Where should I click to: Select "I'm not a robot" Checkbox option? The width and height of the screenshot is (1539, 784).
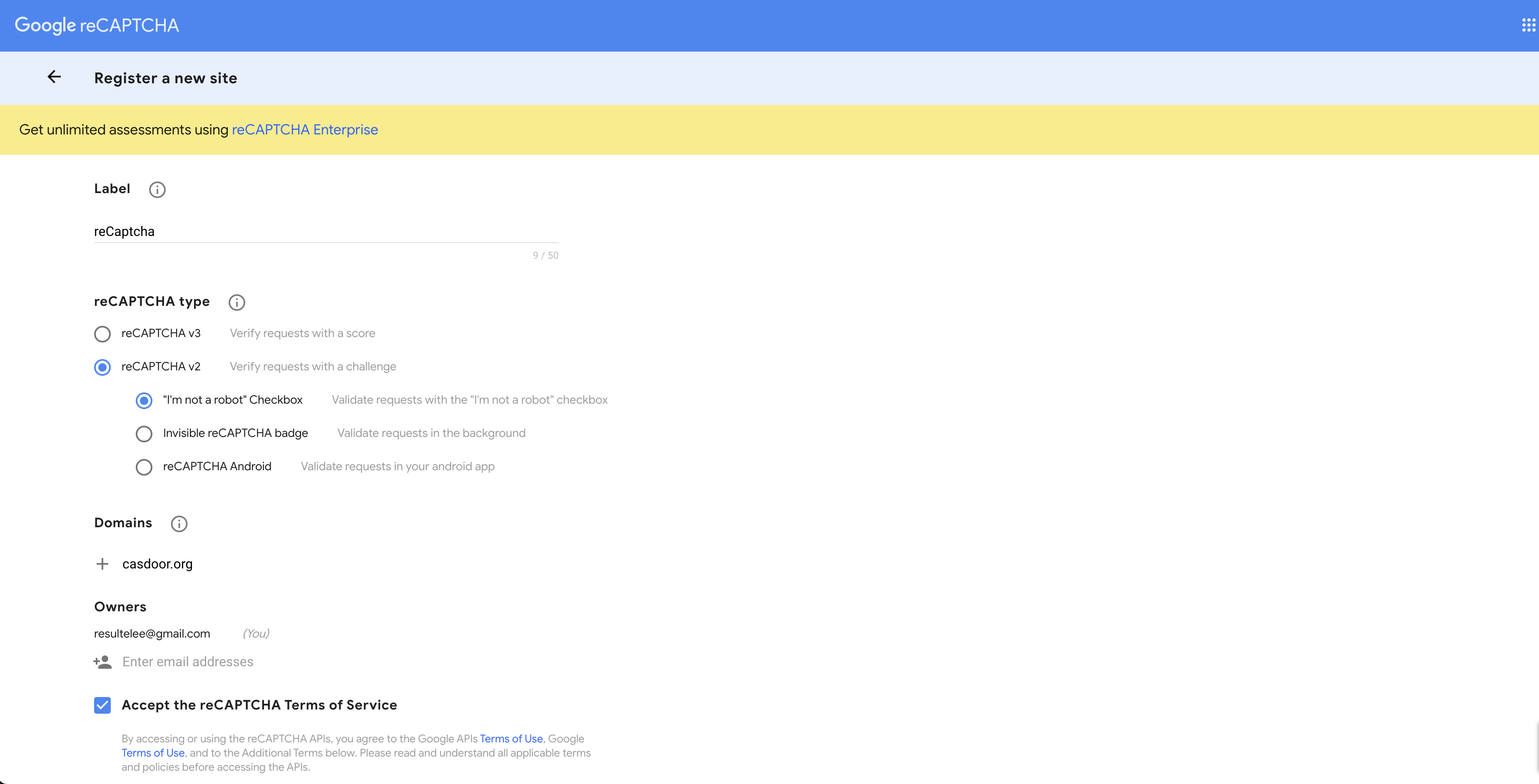click(x=144, y=400)
